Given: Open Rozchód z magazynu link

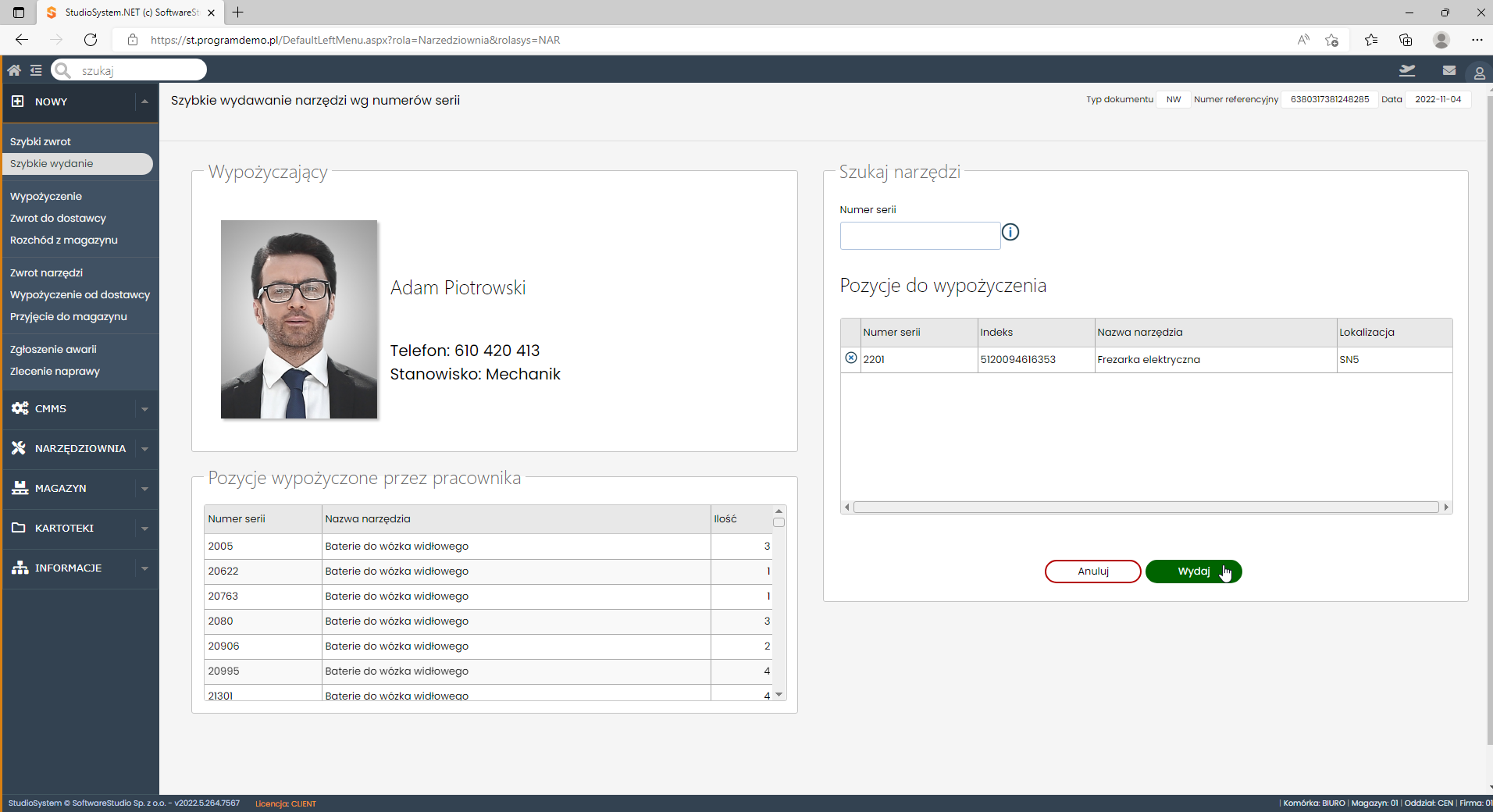Looking at the screenshot, I should (x=64, y=240).
